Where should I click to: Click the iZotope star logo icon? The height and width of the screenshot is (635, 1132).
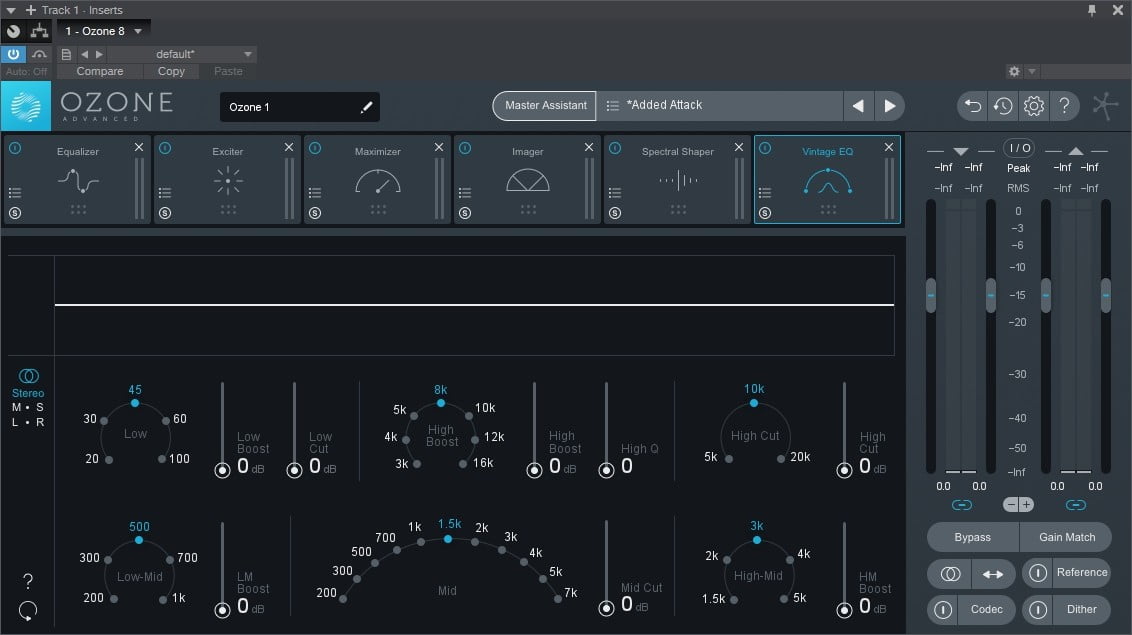[x=1105, y=106]
